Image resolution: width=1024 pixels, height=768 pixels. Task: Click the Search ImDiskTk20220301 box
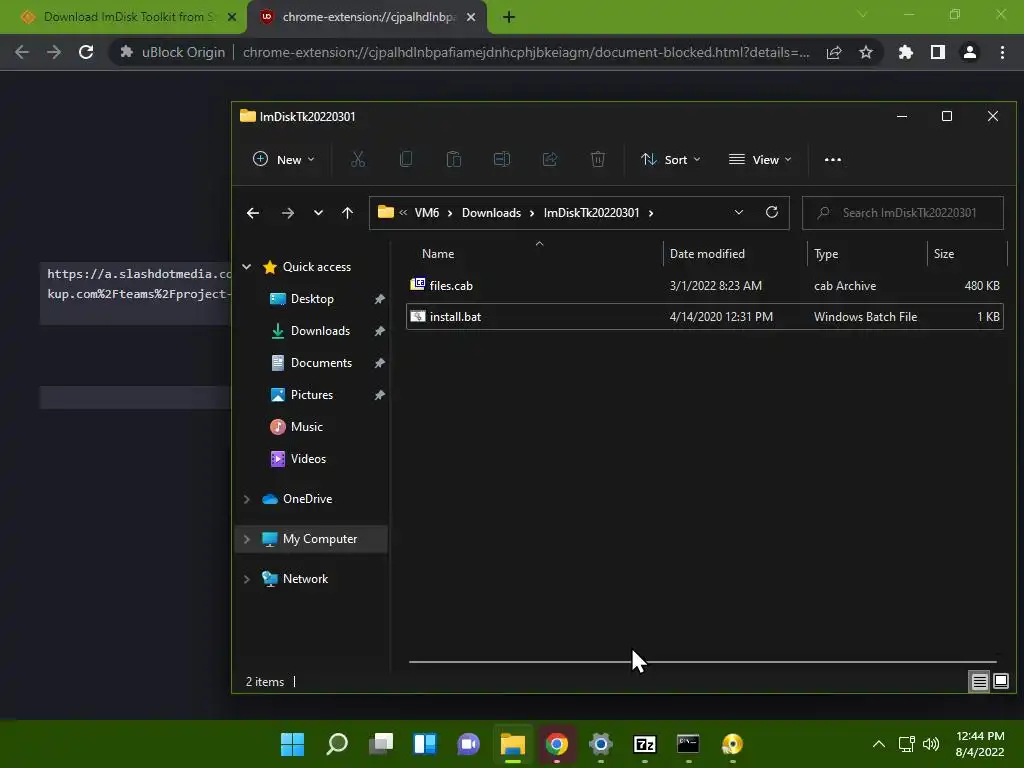(x=903, y=213)
